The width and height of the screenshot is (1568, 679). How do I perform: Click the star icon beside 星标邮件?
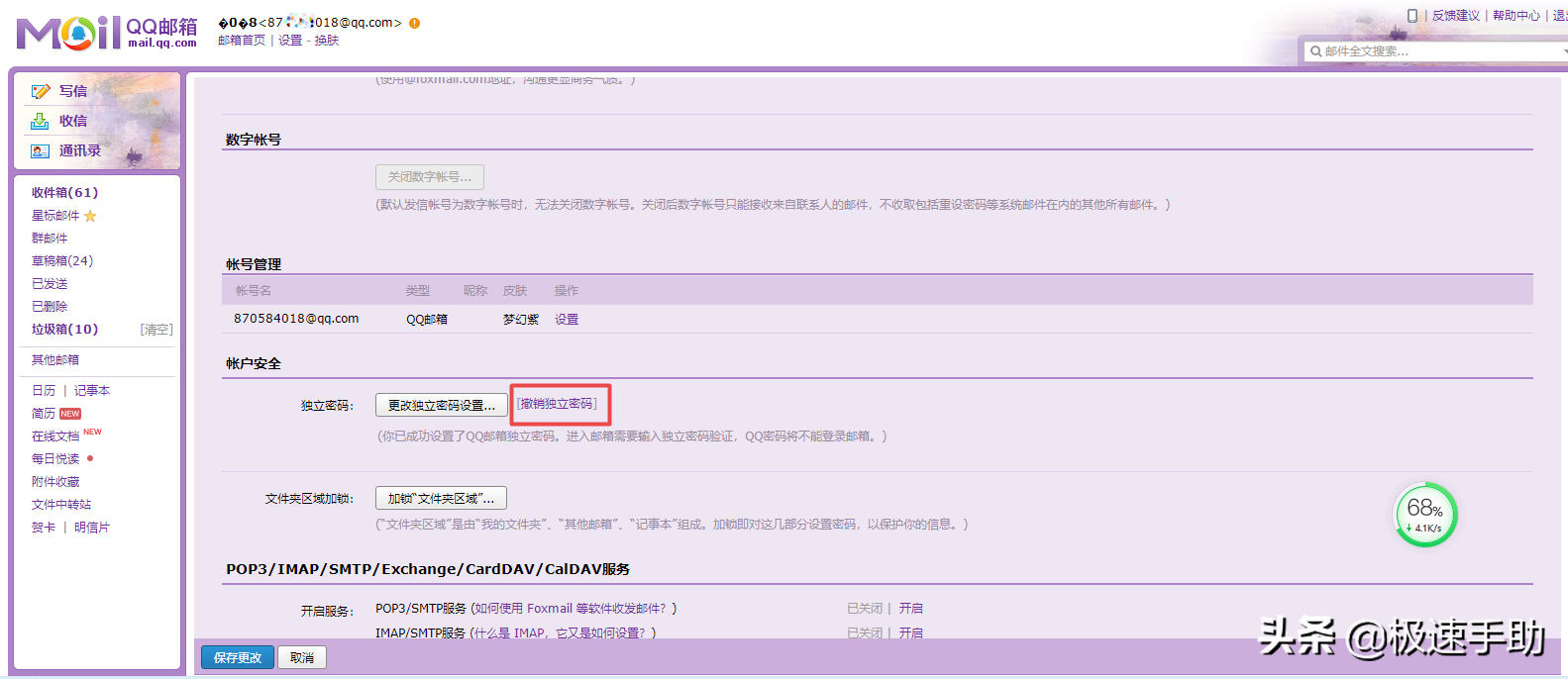[x=90, y=216]
